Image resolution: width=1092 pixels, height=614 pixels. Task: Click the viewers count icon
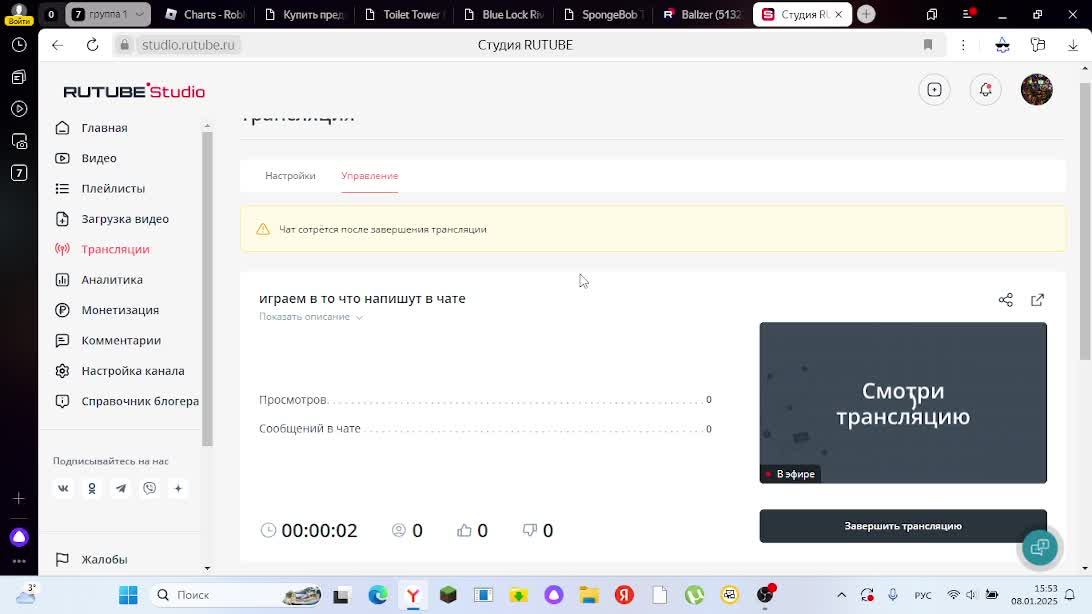tap(398, 530)
